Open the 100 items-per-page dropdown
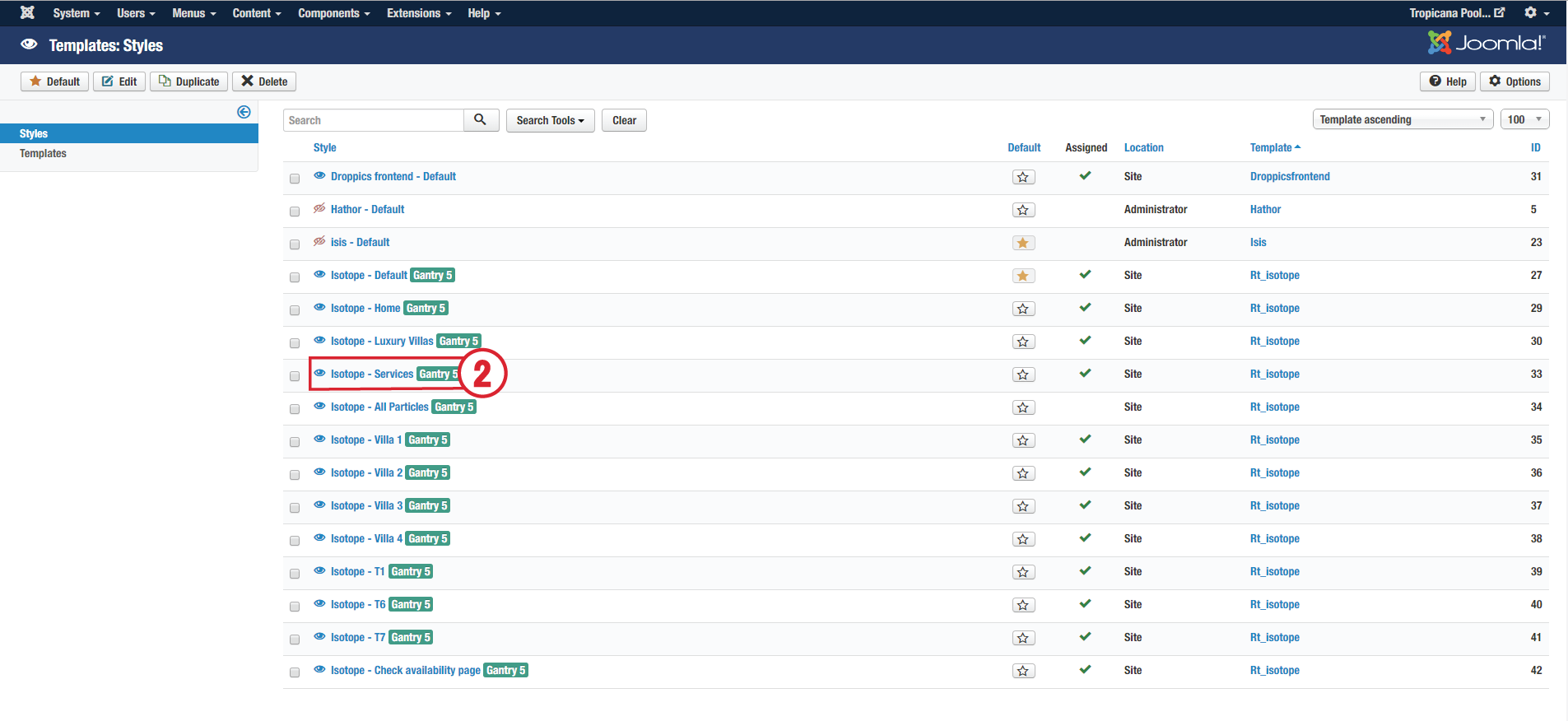The width and height of the screenshot is (1568, 721). 1524,119
